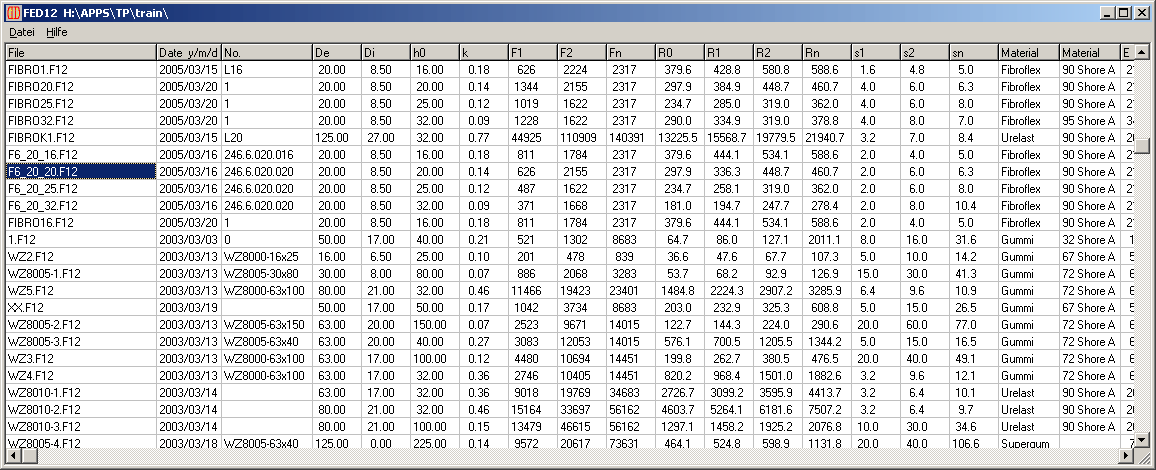This screenshot has height=470, width=1156.
Task: Click the vertical scrollbar thumb
Action: [x=1141, y=144]
